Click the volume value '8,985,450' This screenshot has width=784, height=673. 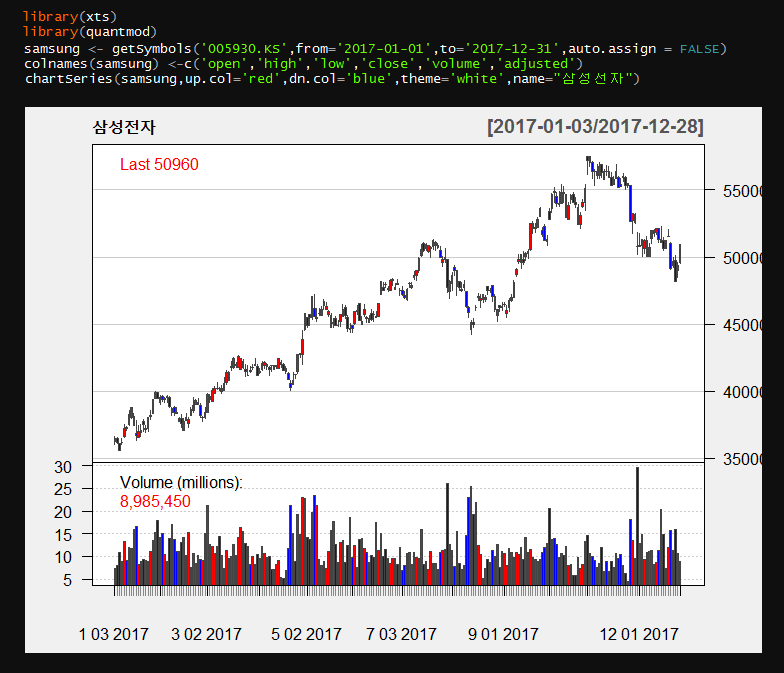155,501
